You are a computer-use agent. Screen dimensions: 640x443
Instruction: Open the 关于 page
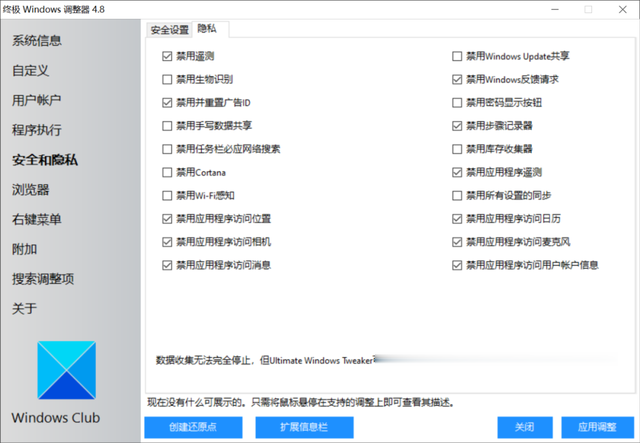pos(24,309)
